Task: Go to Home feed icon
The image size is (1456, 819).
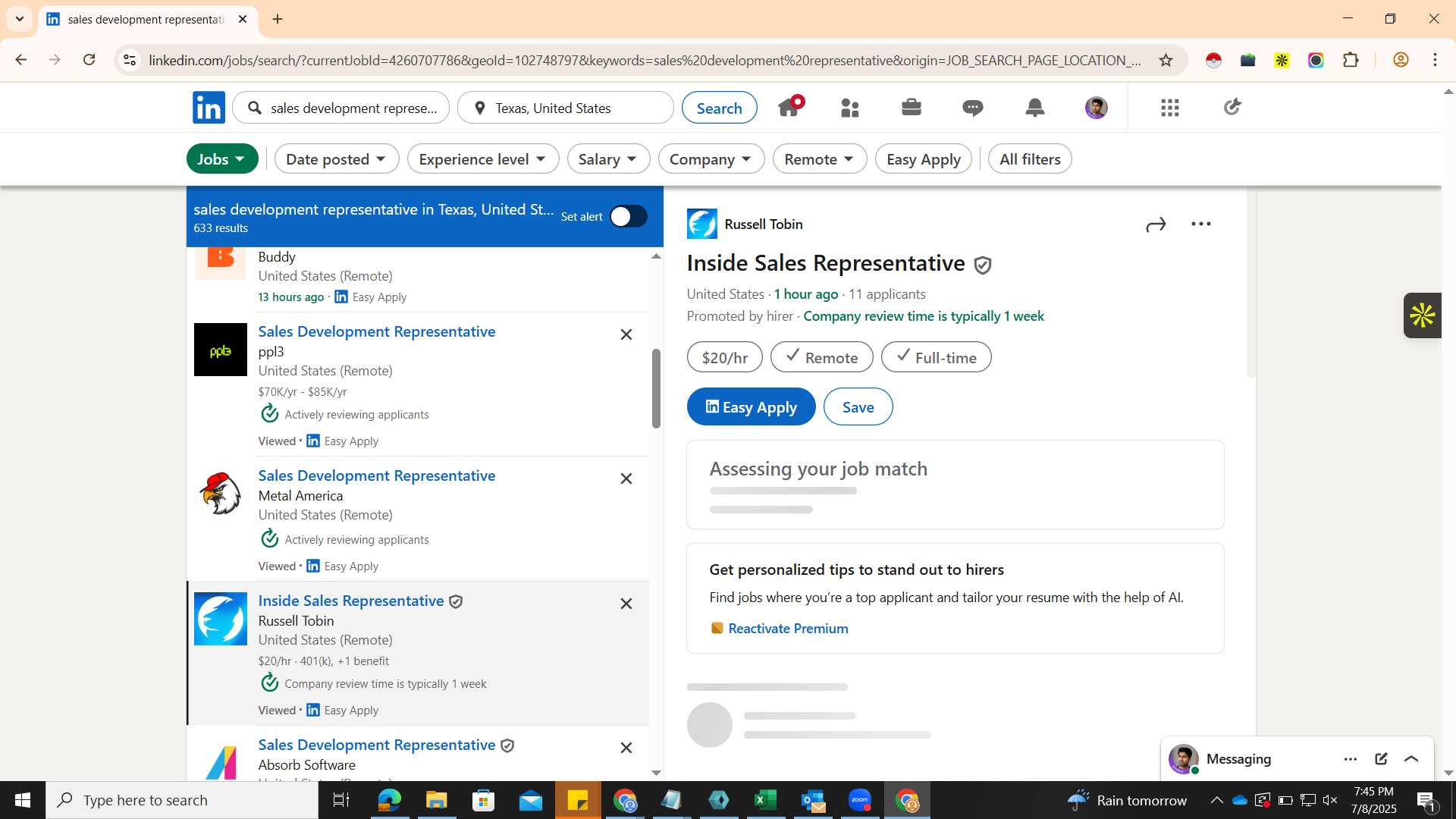Action: (x=789, y=107)
